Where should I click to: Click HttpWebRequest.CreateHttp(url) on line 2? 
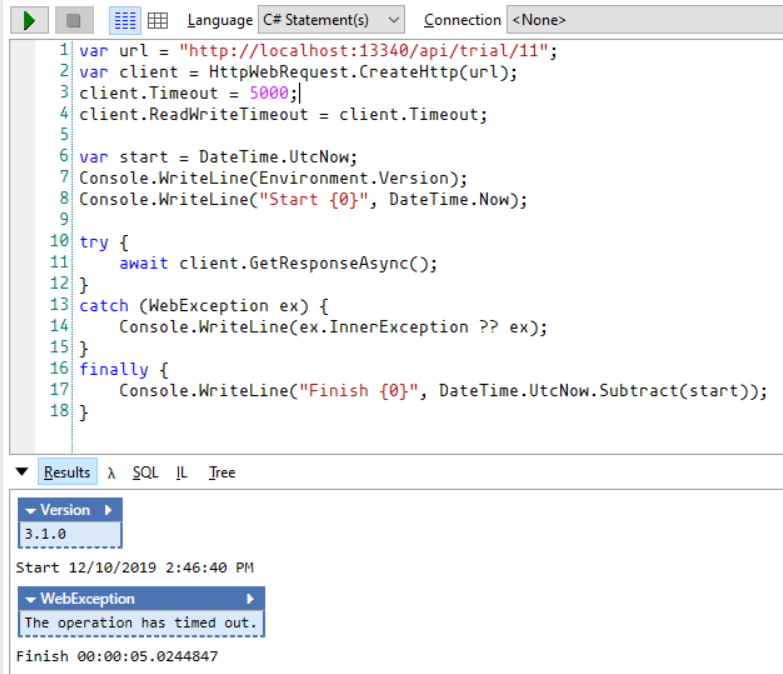click(x=358, y=72)
